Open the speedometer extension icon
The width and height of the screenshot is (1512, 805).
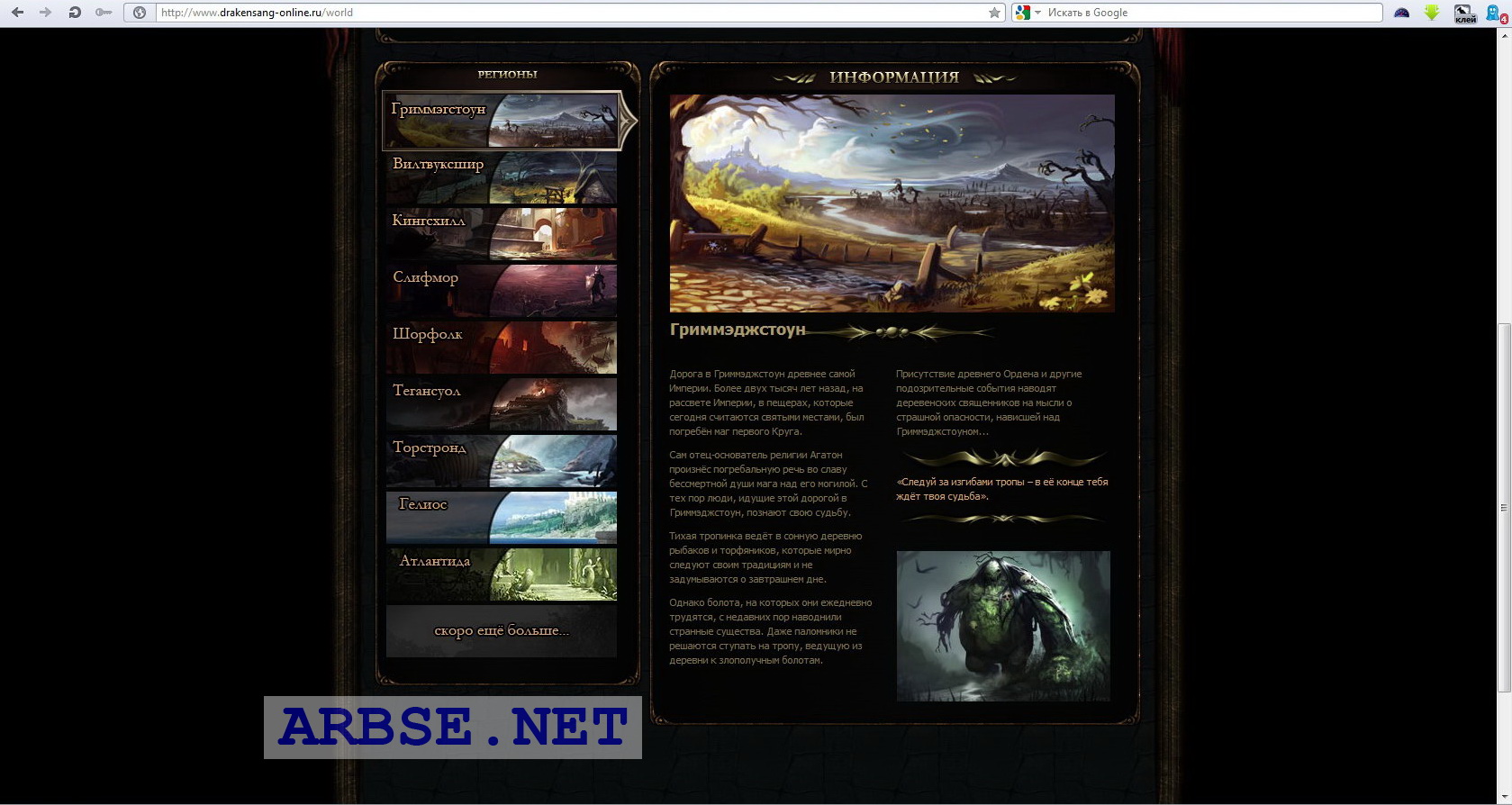point(1401,13)
